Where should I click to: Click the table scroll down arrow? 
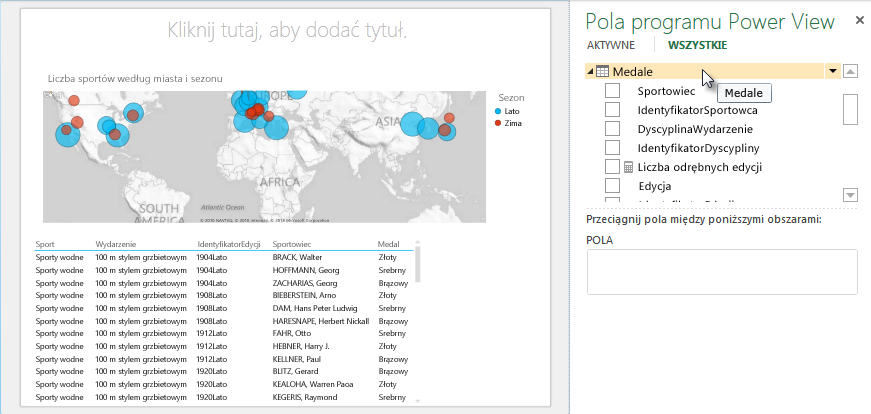(x=417, y=400)
